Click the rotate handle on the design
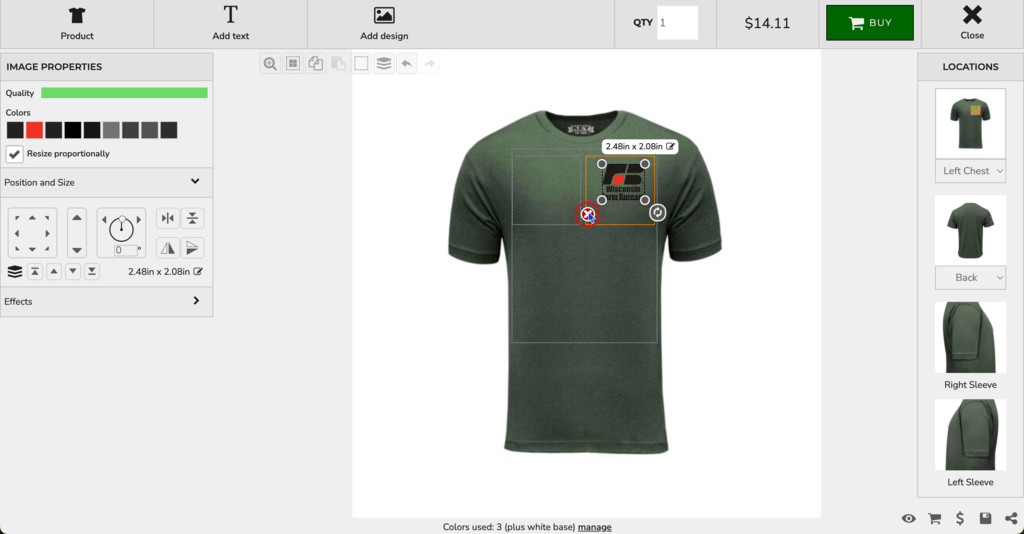 click(657, 212)
